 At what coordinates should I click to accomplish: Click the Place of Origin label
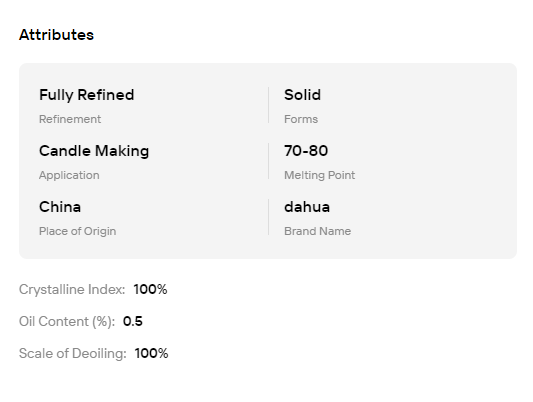pos(78,231)
